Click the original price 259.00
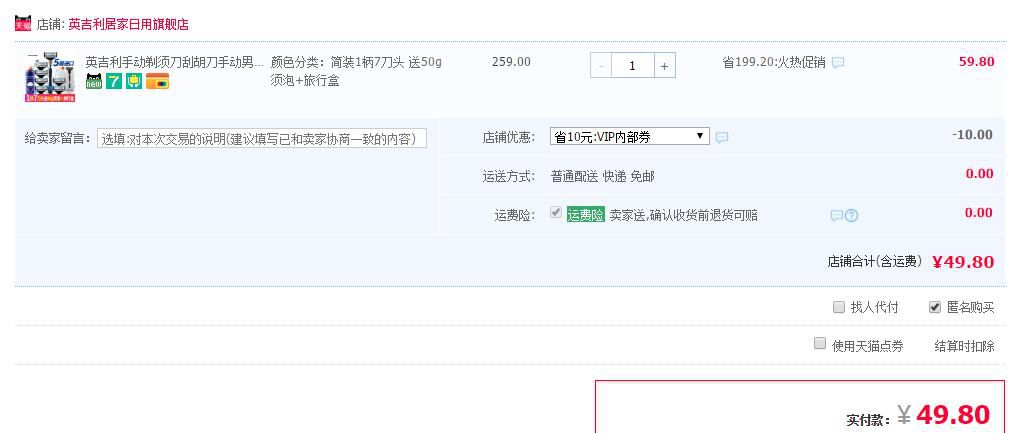This screenshot has width=1019, height=433. 511,62
